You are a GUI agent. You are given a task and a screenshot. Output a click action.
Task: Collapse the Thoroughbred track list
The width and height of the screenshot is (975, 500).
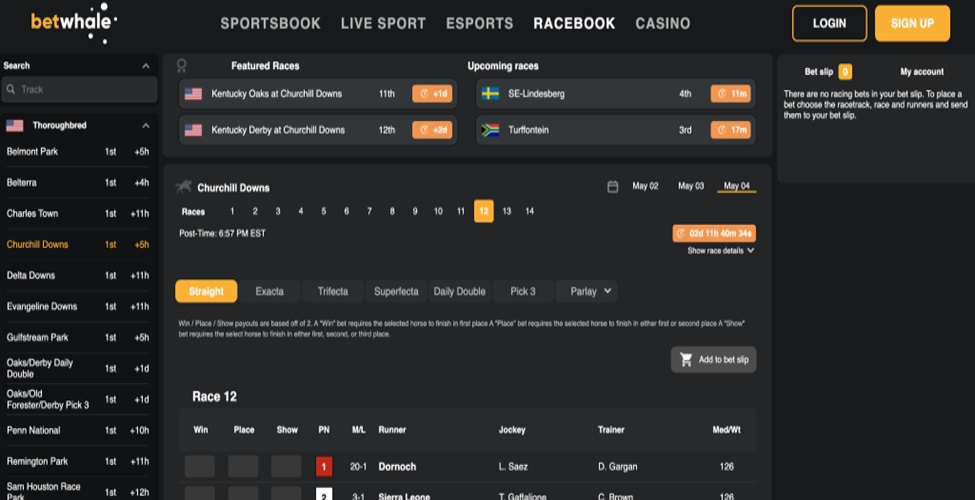[146, 125]
